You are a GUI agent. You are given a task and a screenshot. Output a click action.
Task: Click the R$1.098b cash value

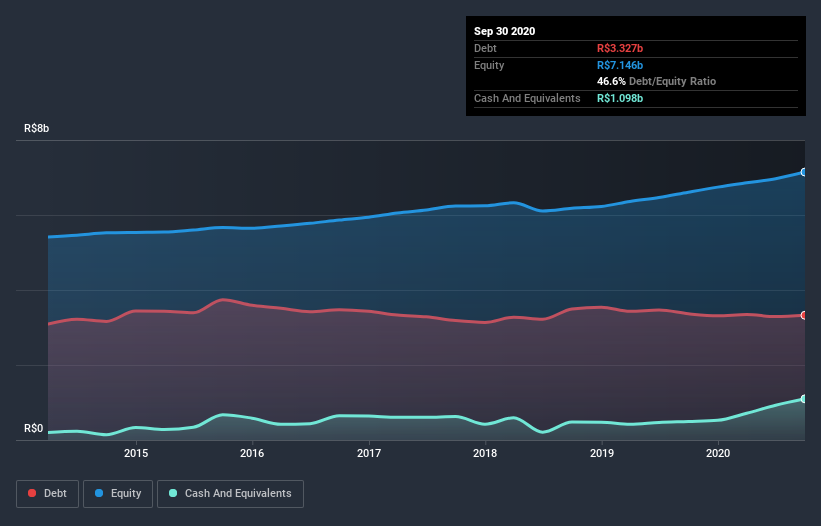click(620, 98)
